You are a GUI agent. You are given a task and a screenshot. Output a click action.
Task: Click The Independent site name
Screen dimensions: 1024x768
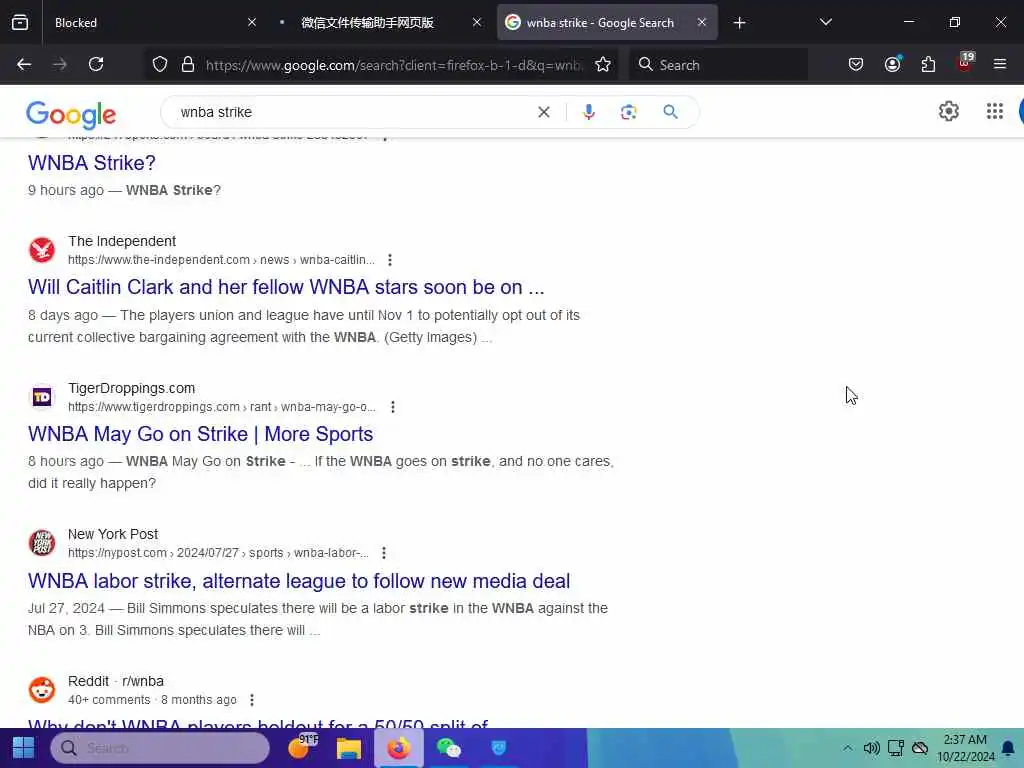pos(122,241)
